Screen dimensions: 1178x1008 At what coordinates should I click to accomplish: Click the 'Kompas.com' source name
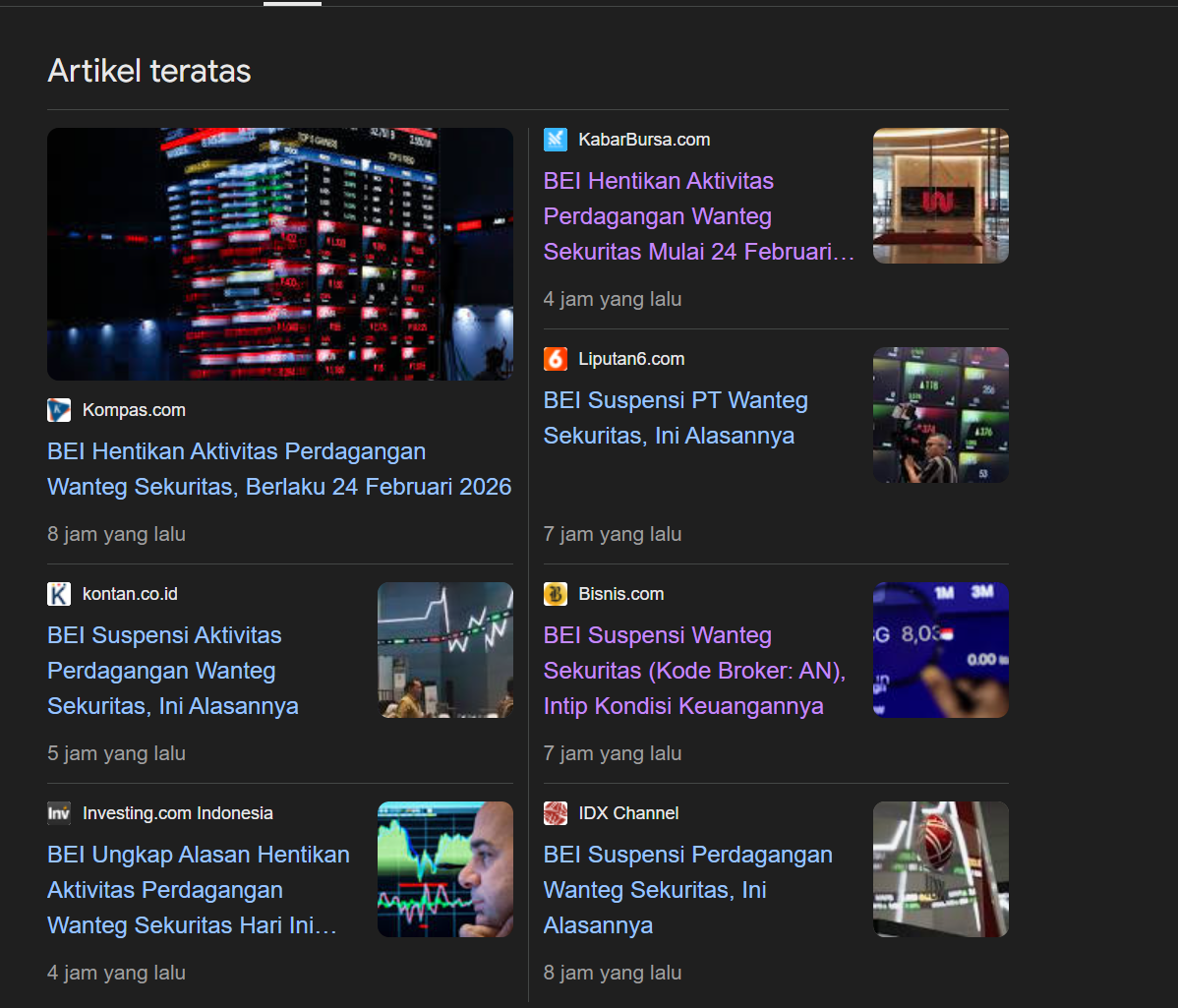(134, 410)
